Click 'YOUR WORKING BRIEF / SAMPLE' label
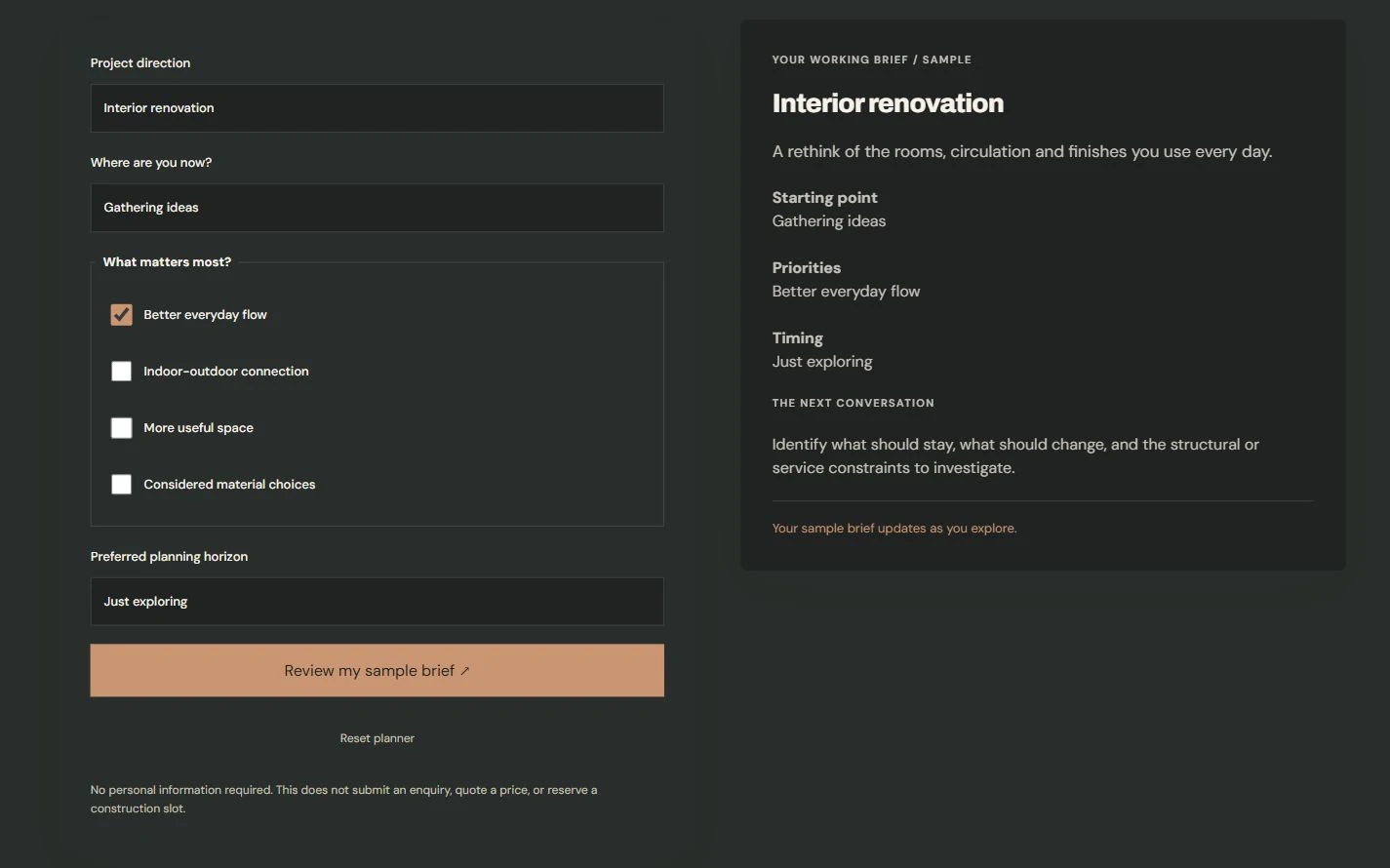The height and width of the screenshot is (868, 1390). tap(871, 59)
